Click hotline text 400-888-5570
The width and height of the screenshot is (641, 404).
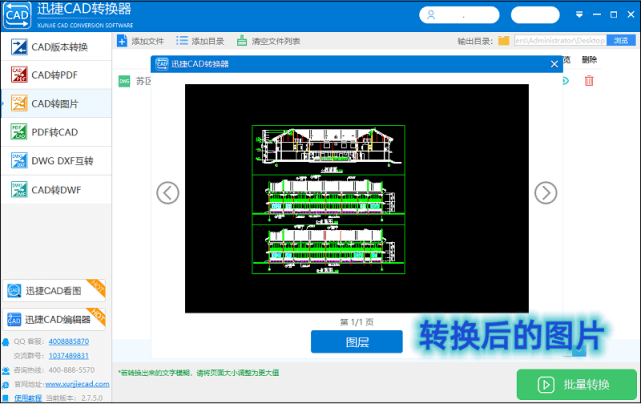coord(72,370)
